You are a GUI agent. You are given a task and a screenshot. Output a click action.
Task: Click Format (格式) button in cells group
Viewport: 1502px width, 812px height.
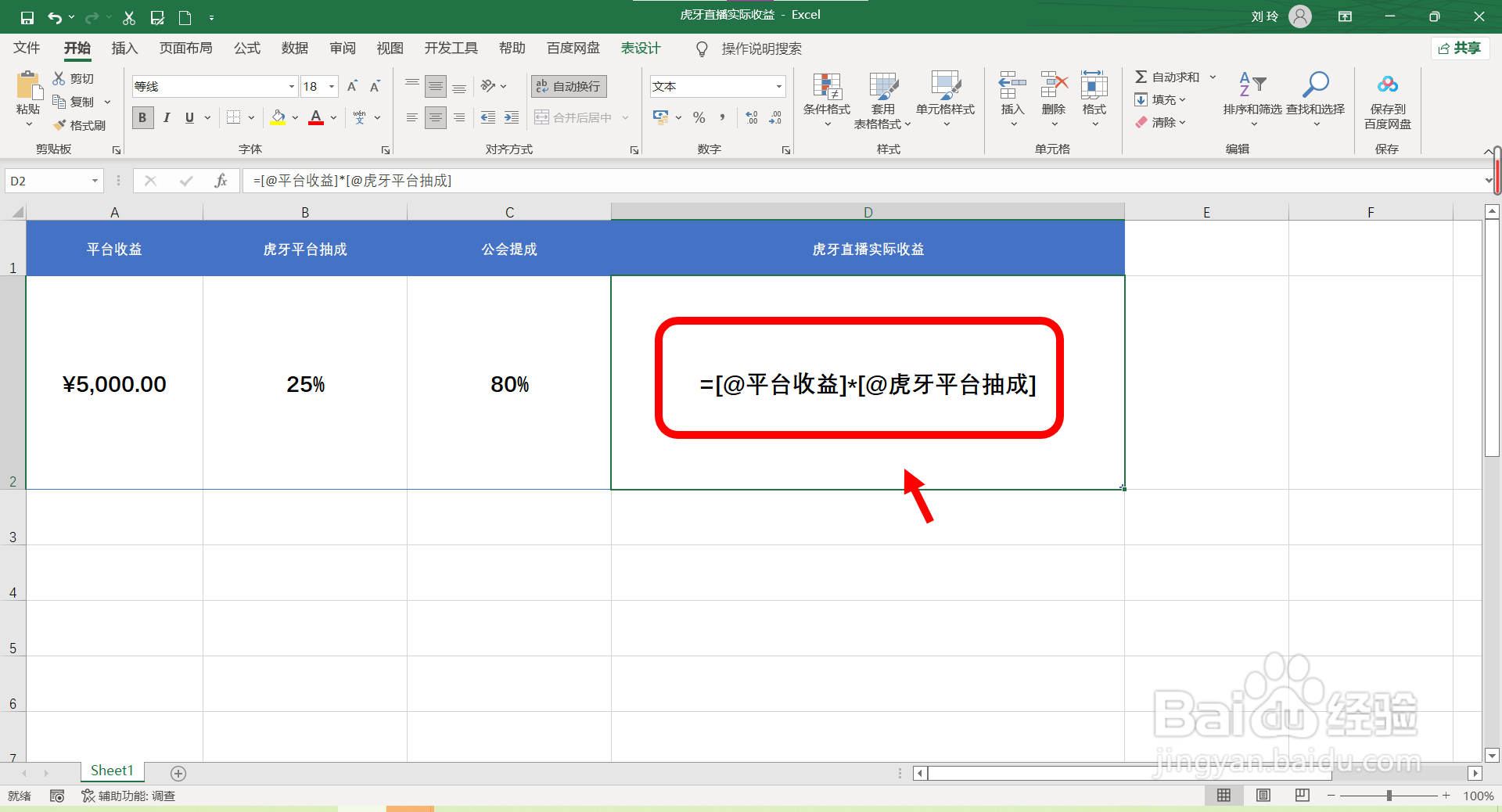coord(1094,99)
